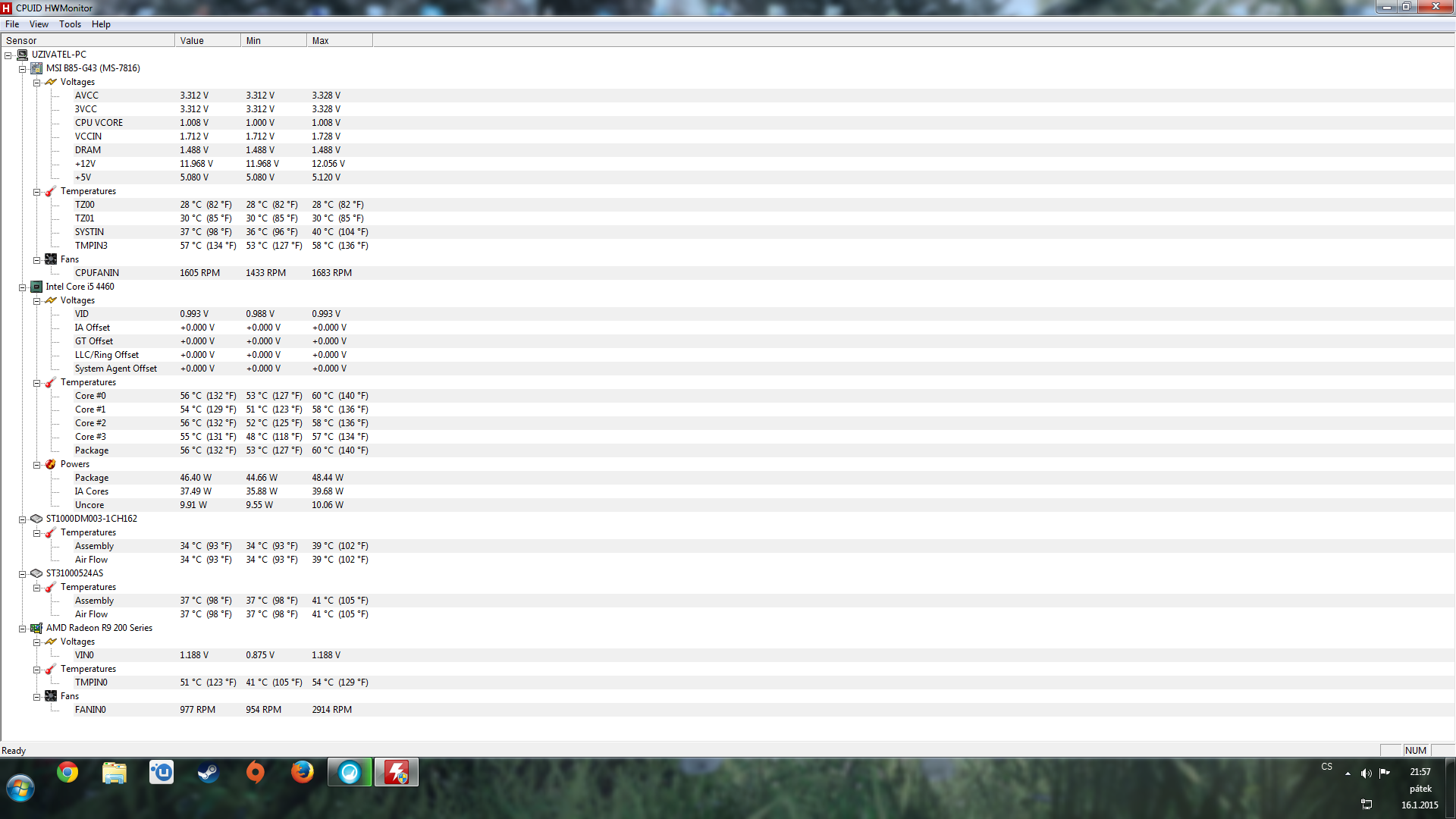Image resolution: width=1456 pixels, height=819 pixels.
Task: Open Steam from the taskbar
Action: 209,773
